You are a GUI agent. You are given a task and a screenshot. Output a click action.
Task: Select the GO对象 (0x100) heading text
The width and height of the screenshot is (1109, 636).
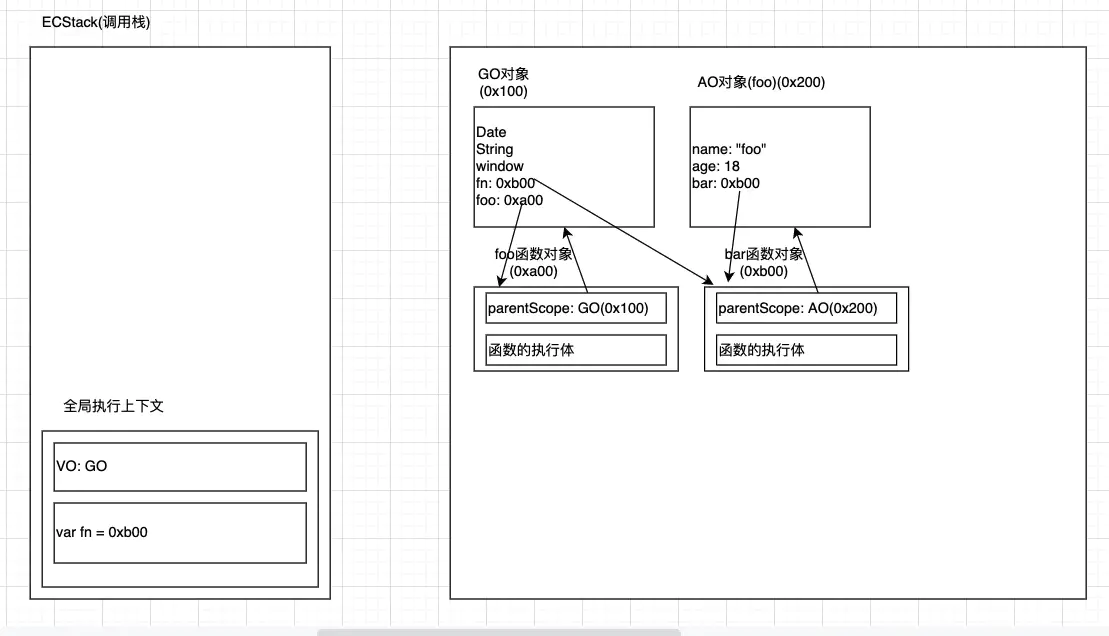503,83
